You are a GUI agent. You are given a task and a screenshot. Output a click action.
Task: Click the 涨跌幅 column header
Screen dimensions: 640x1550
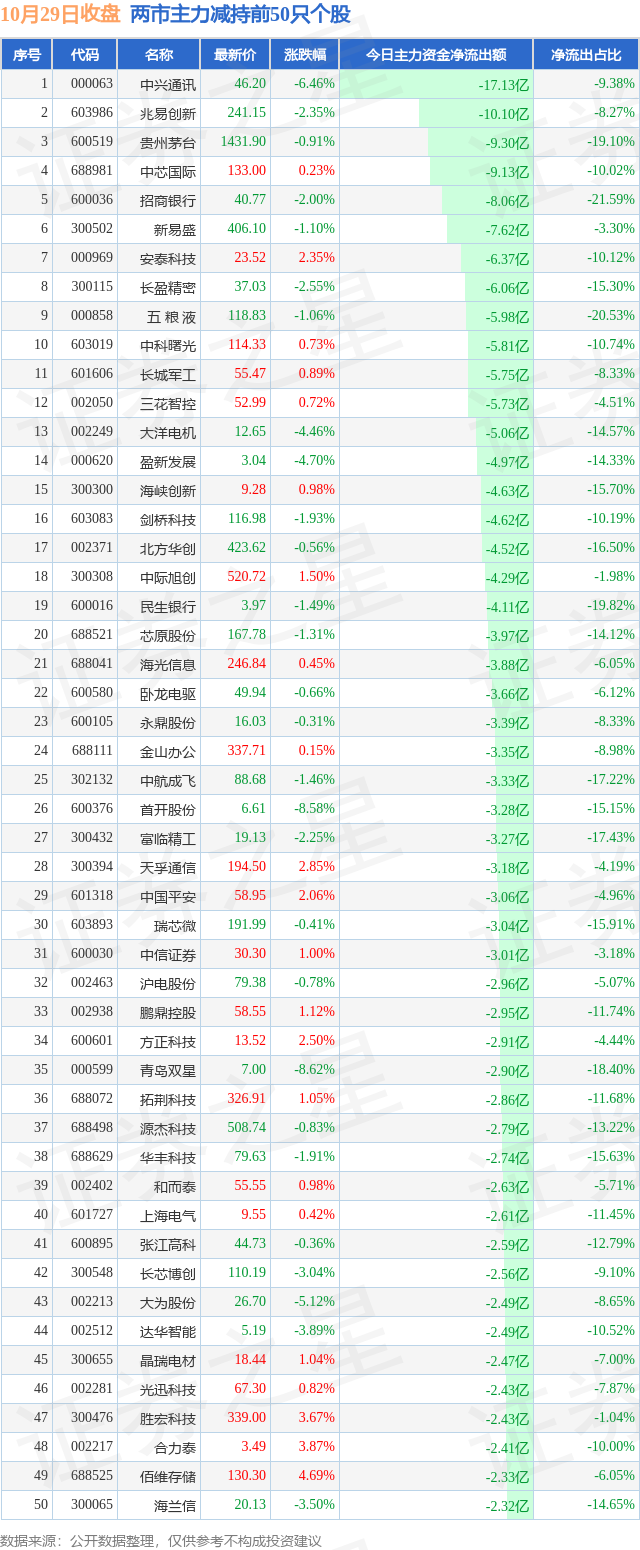[304, 55]
